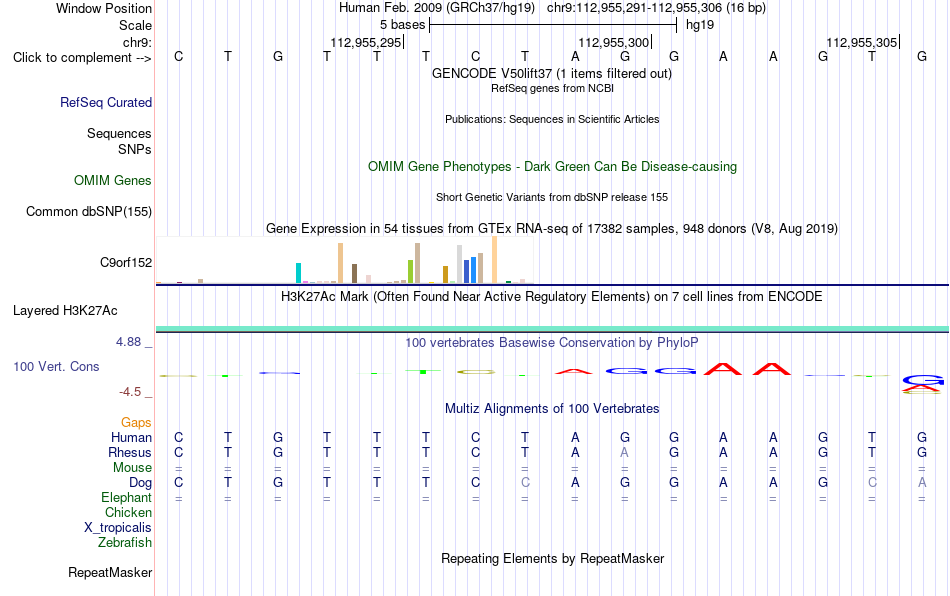950x596 pixels.
Task: Click first base C in the ruler sequence
Action: click(x=178, y=56)
